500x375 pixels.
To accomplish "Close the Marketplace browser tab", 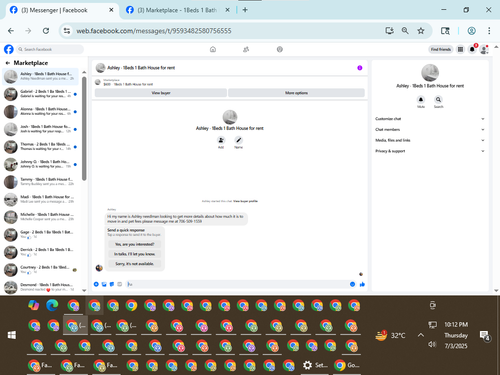I will point(227,10).
